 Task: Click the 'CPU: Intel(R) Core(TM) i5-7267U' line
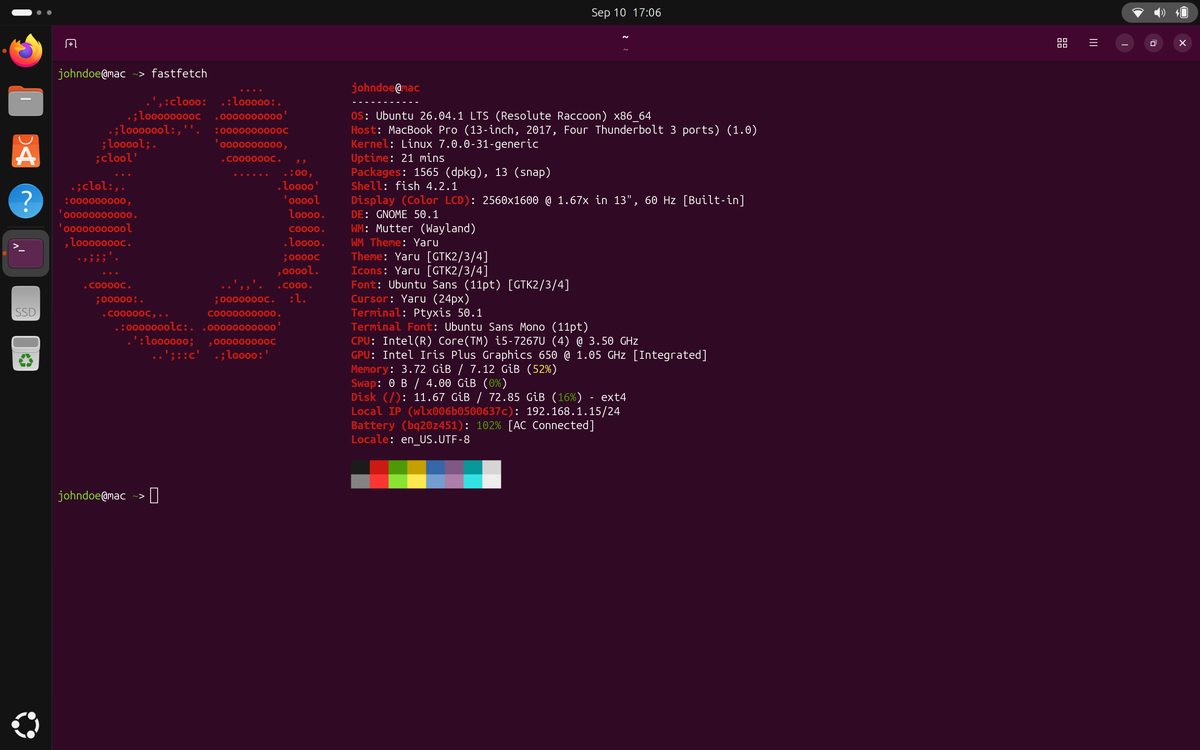tap(495, 341)
